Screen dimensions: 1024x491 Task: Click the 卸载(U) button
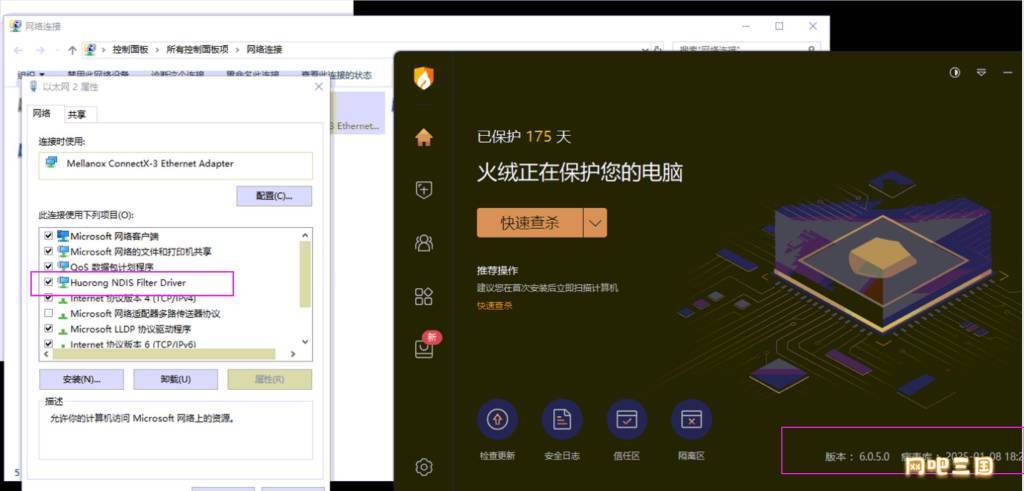(x=176, y=379)
